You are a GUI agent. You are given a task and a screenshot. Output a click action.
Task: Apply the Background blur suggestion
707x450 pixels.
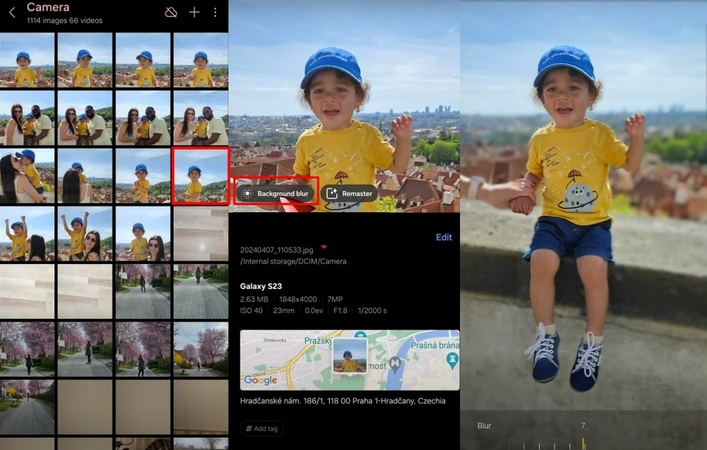(277, 193)
